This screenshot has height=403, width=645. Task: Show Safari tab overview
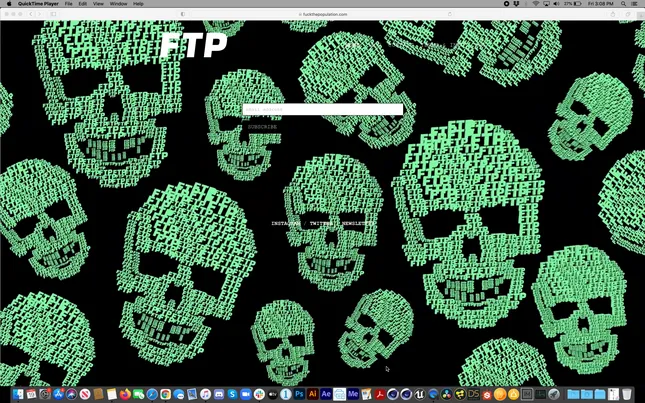click(628, 14)
